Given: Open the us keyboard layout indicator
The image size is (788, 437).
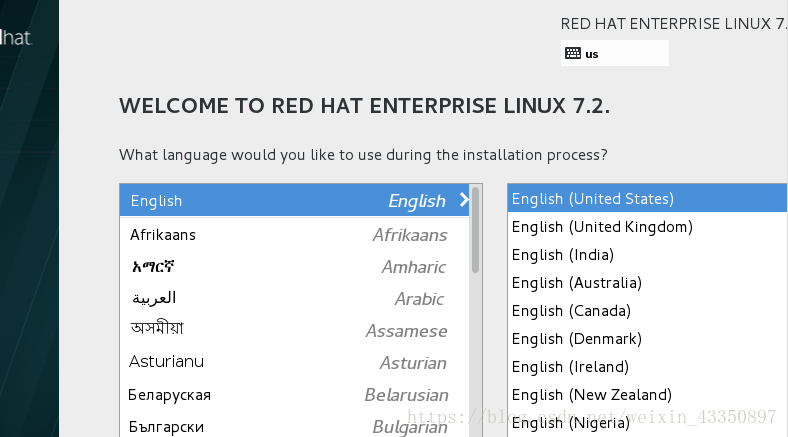Looking at the screenshot, I should tap(615, 53).
